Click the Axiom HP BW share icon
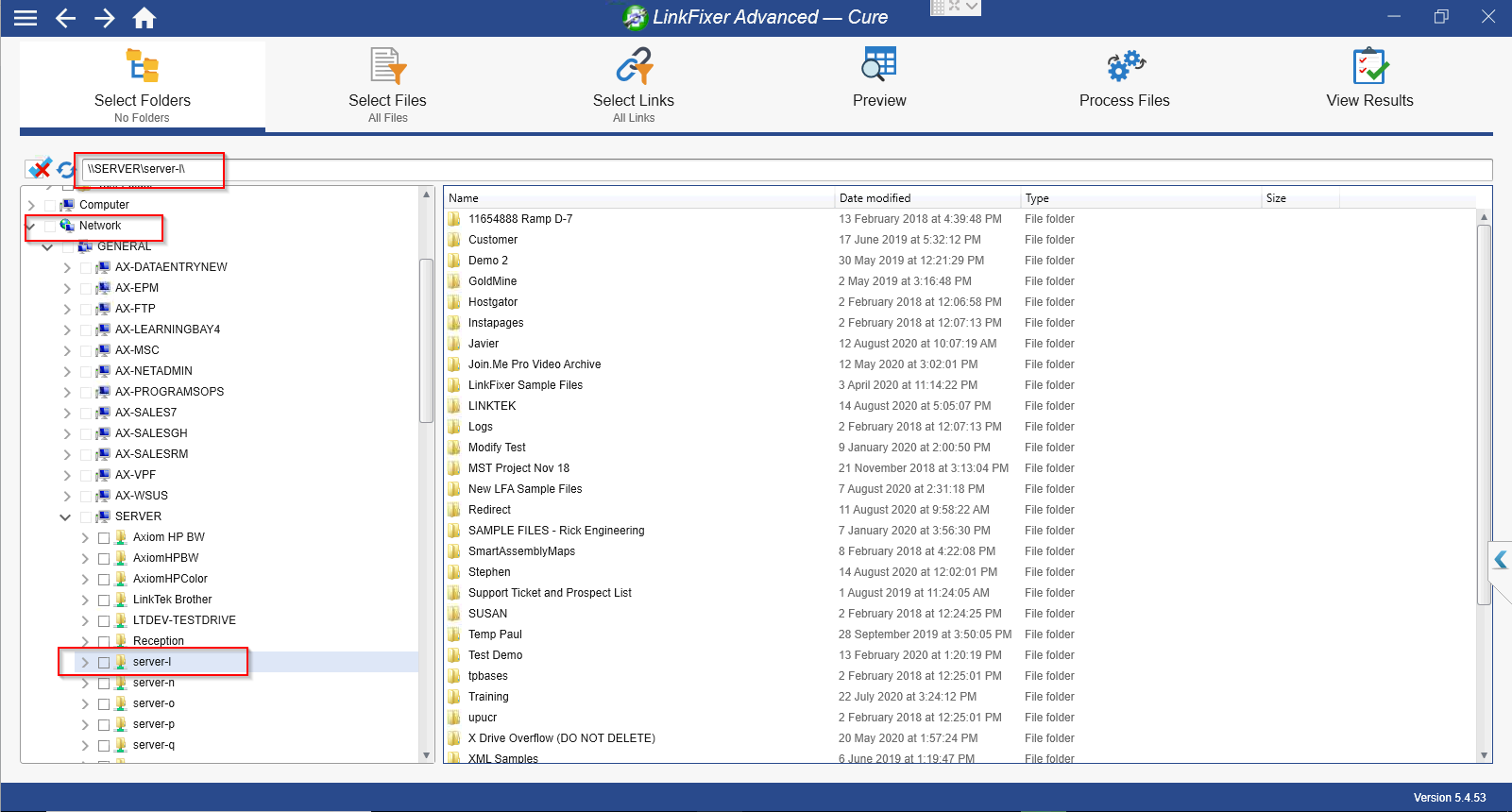 (121, 537)
